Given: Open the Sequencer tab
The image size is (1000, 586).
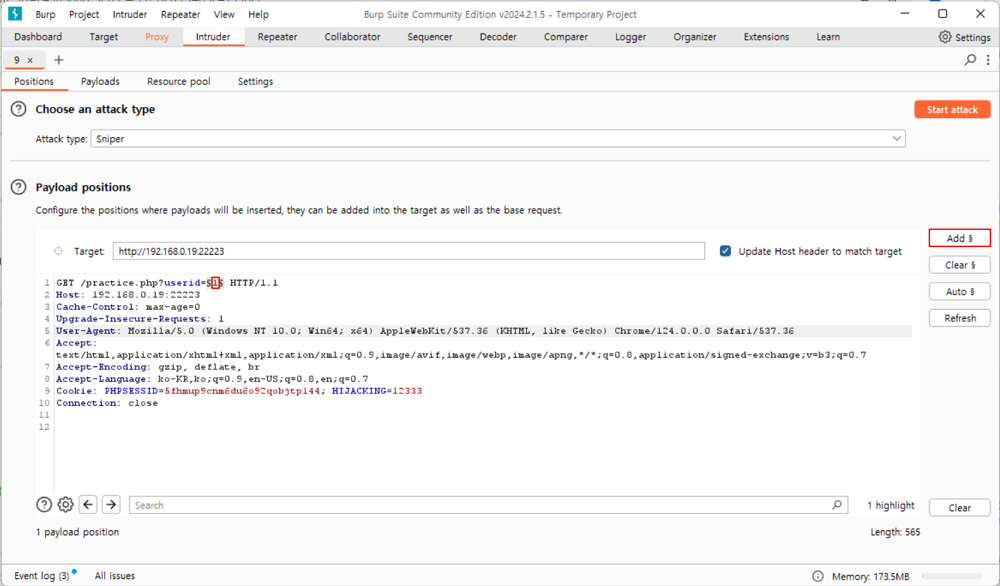Looking at the screenshot, I should [430, 37].
